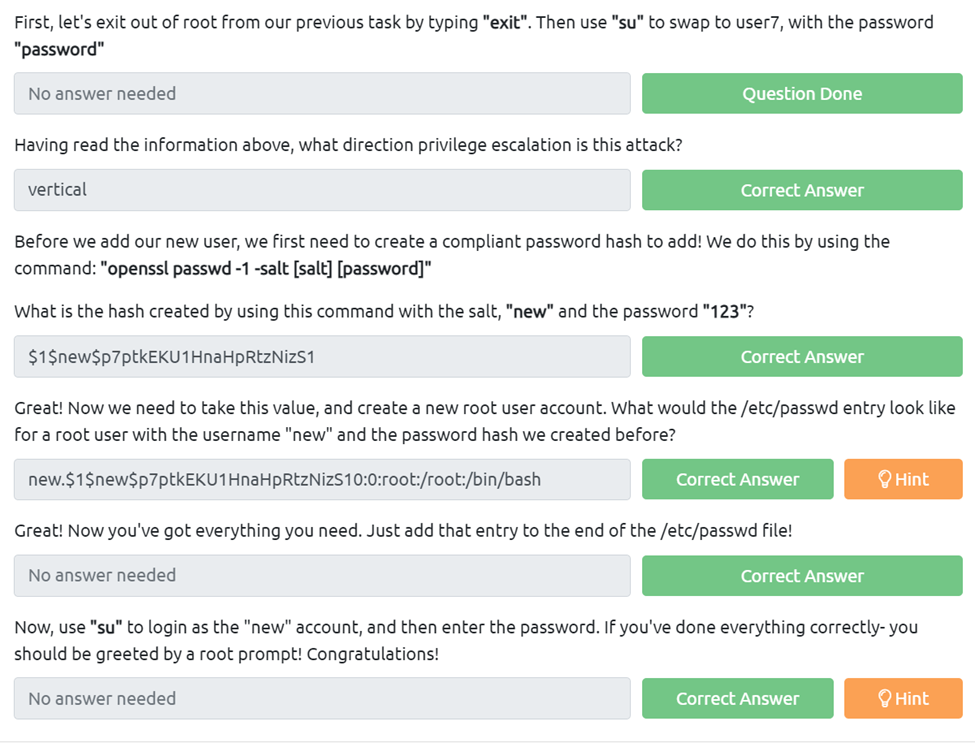Click Correct Answer beside the /etc/passwd entry field
975x743 pixels.
click(737, 479)
